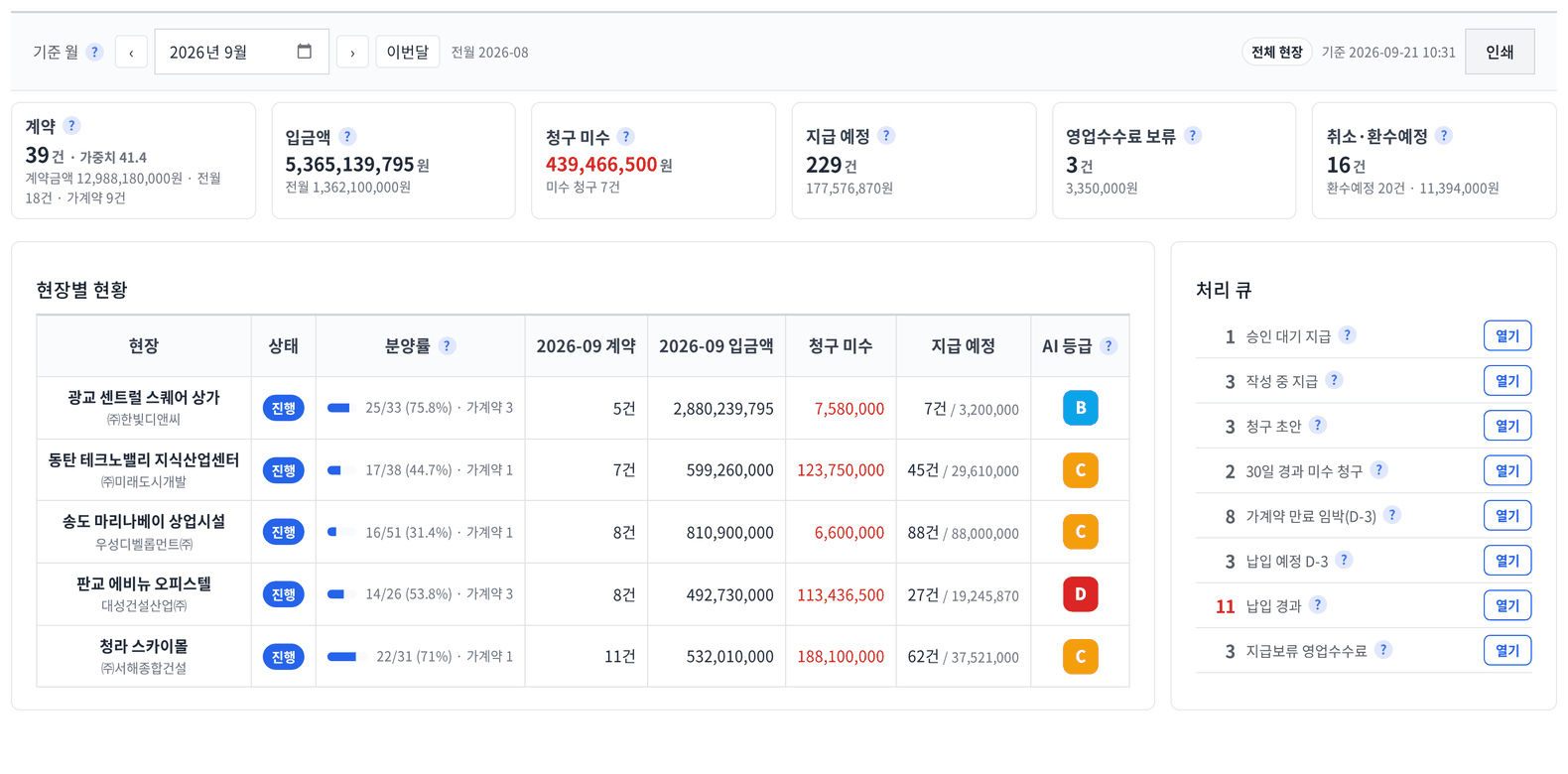Click 전월 2026-08 label
The width and height of the screenshot is (1568, 774).
tap(489, 52)
